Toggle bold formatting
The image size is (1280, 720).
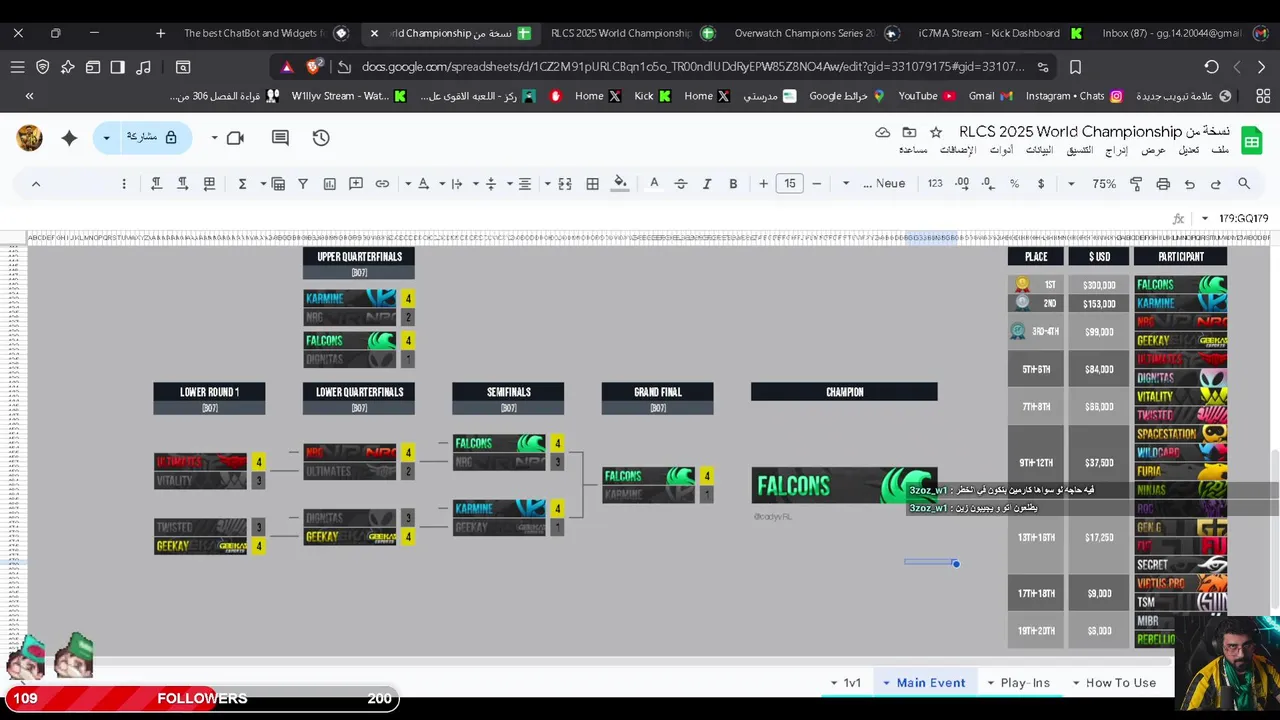tap(733, 184)
